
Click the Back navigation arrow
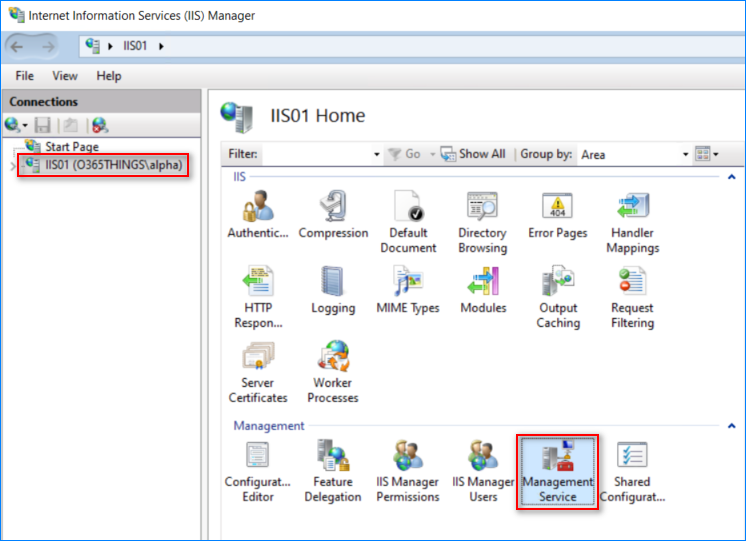pos(17,47)
